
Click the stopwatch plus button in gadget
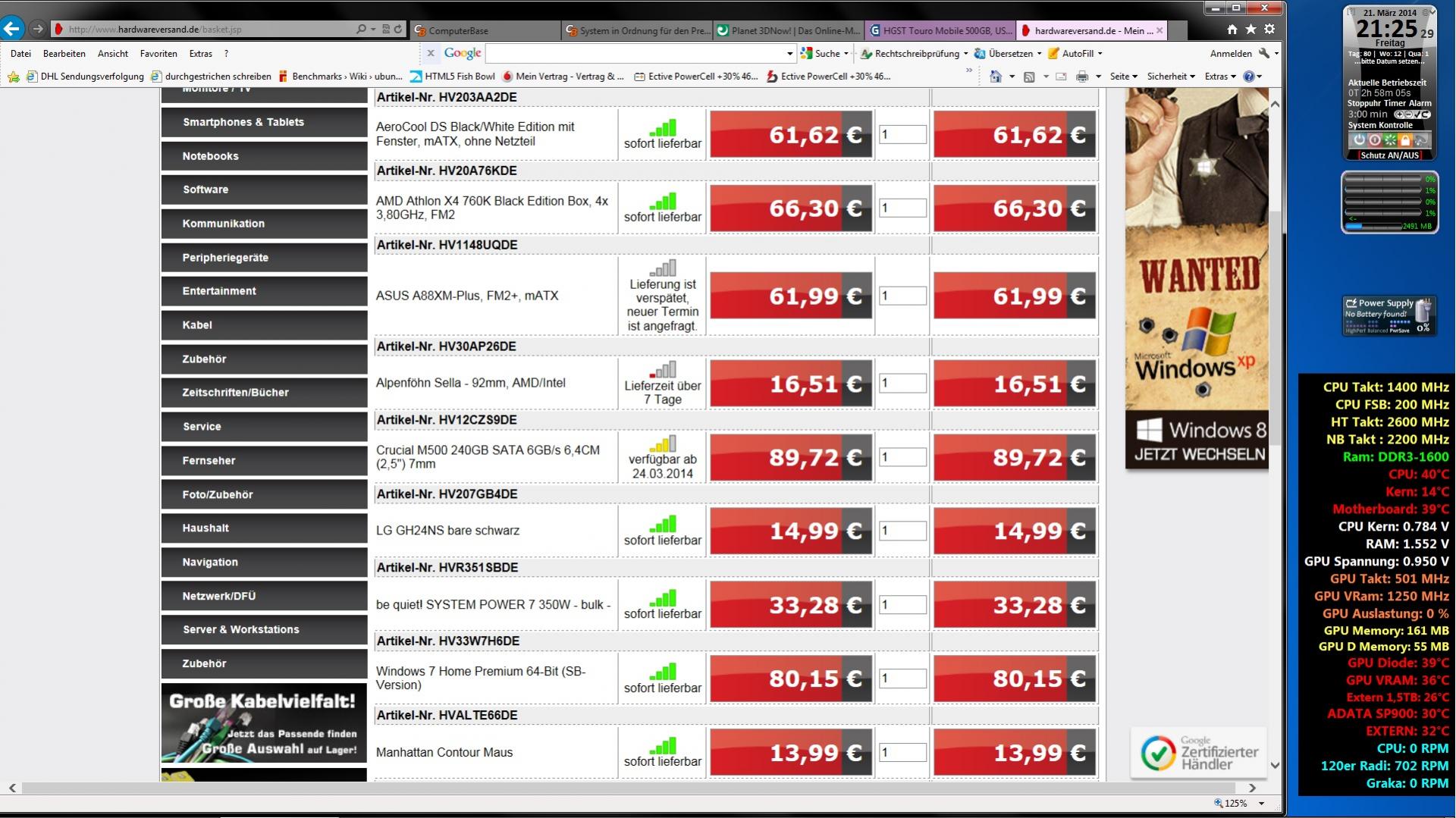click(x=1399, y=114)
